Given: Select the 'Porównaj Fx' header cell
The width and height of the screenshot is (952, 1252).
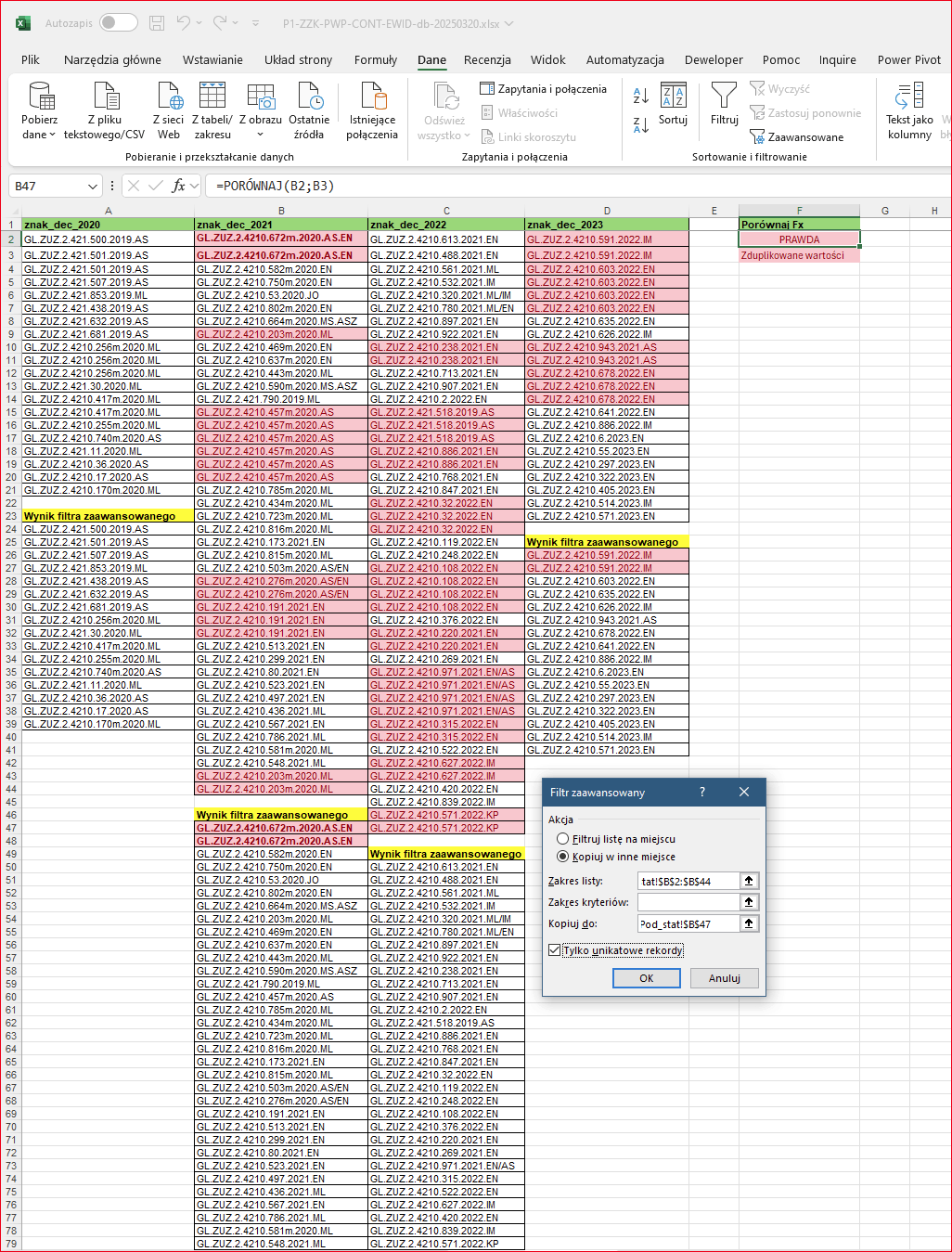Looking at the screenshot, I should (x=799, y=225).
